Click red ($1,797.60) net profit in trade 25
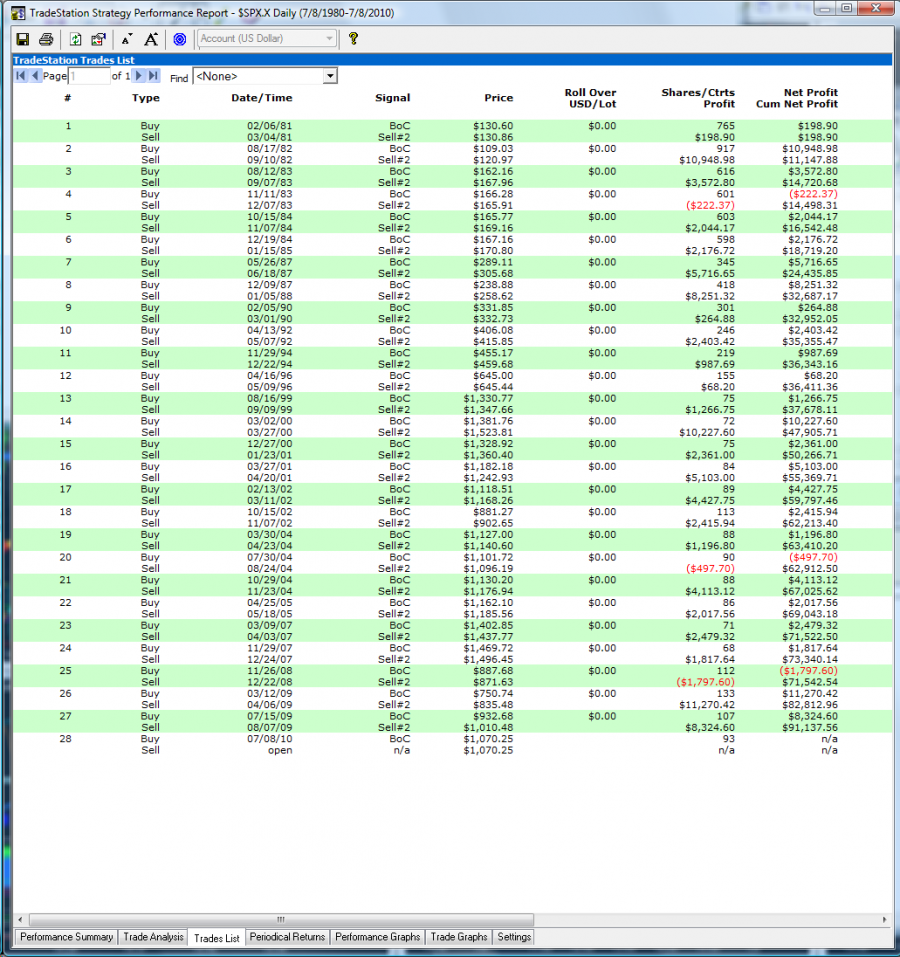Image resolution: width=900 pixels, height=957 pixels. pos(808,671)
